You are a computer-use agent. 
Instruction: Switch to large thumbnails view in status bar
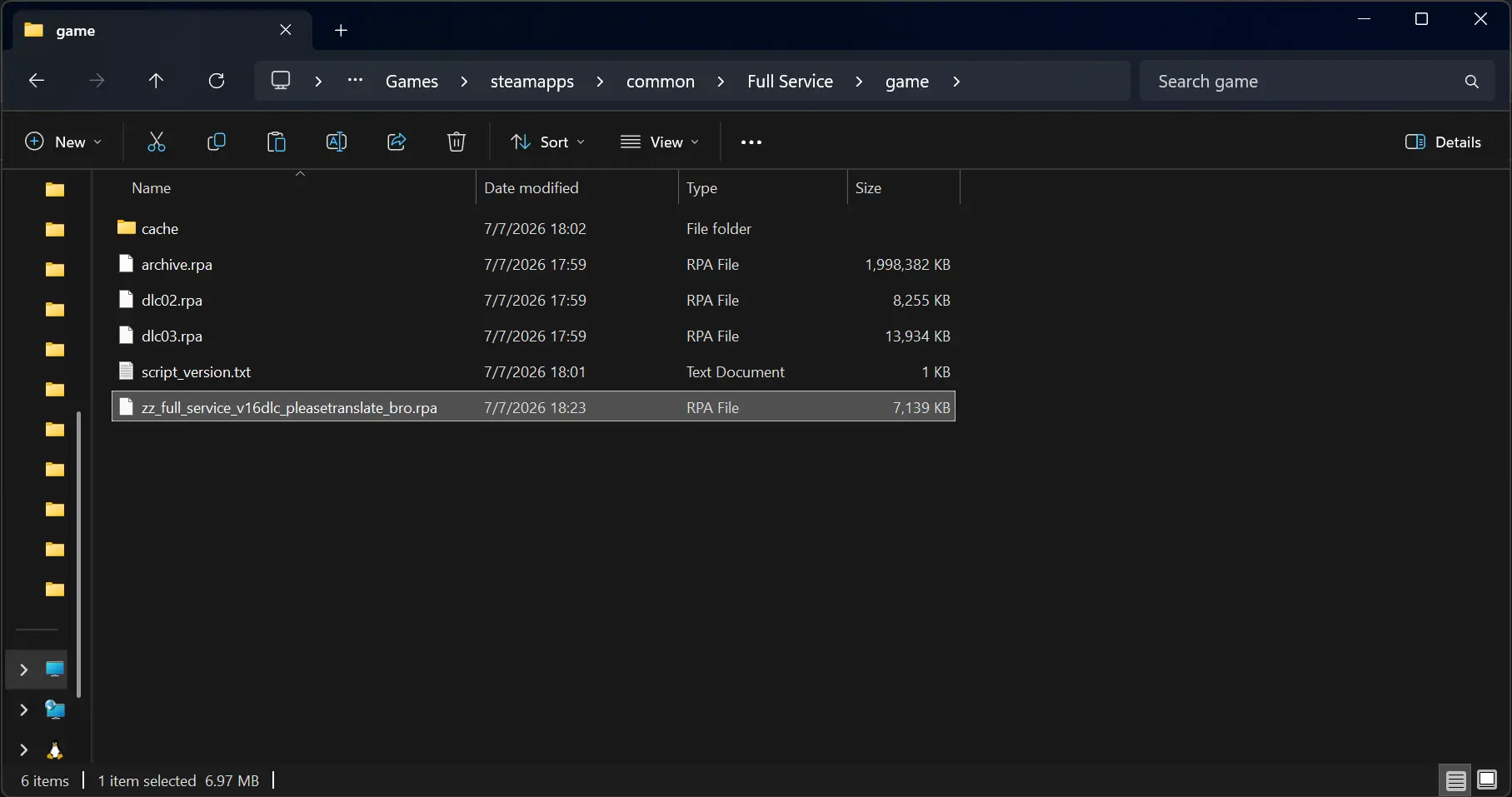[1487, 780]
